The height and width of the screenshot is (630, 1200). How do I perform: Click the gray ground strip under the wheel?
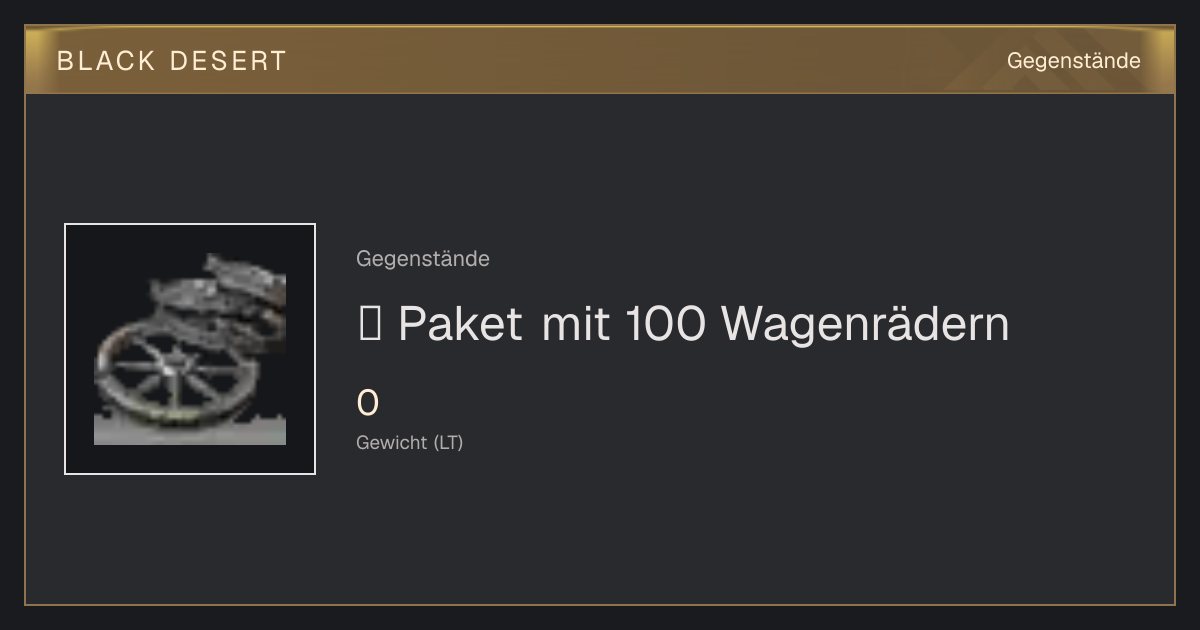click(190, 431)
